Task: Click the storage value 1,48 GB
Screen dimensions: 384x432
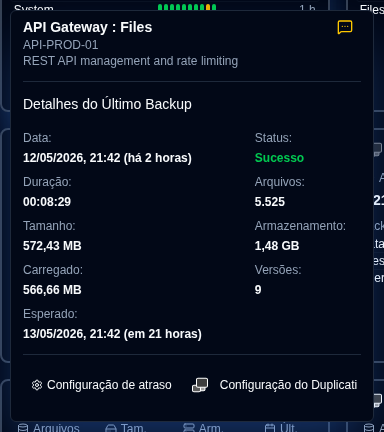Action: point(277,246)
